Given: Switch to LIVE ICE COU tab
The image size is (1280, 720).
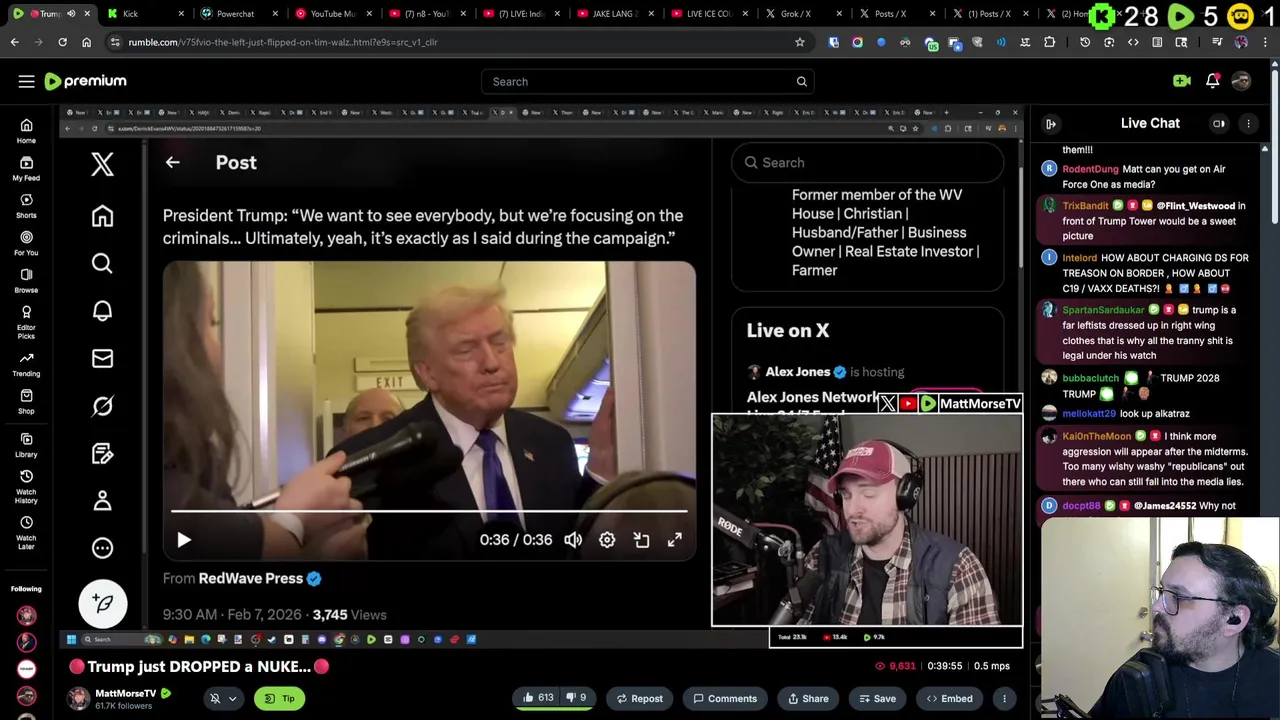Looking at the screenshot, I should click(707, 14).
